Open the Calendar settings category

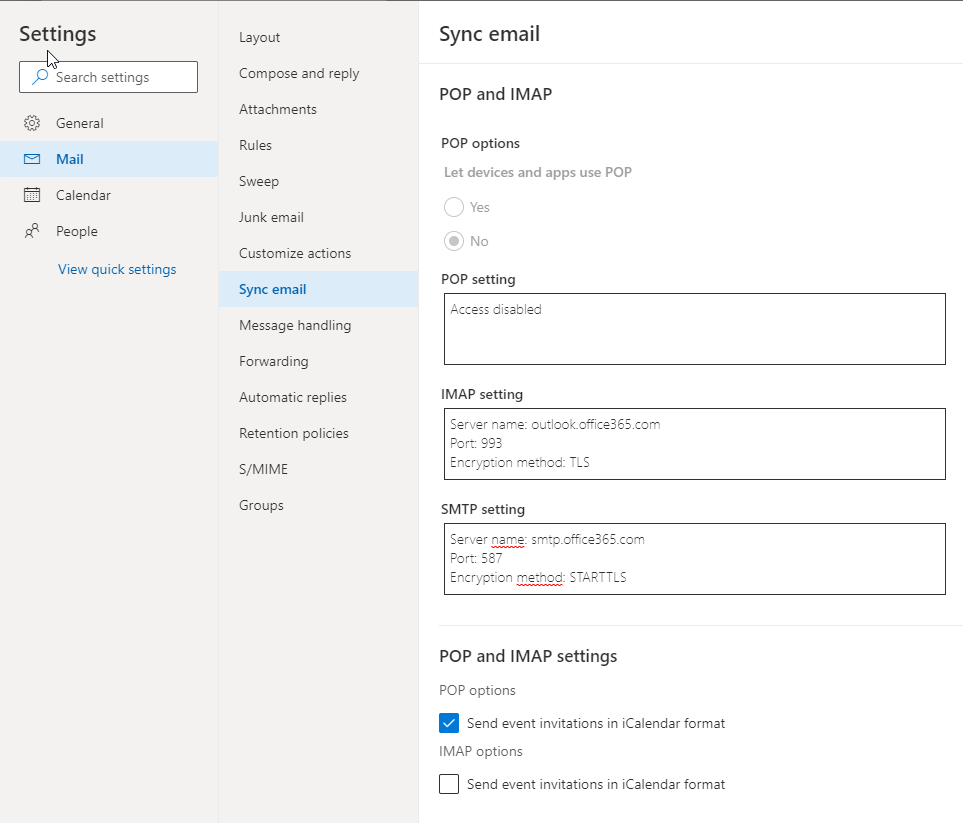[x=109, y=195]
